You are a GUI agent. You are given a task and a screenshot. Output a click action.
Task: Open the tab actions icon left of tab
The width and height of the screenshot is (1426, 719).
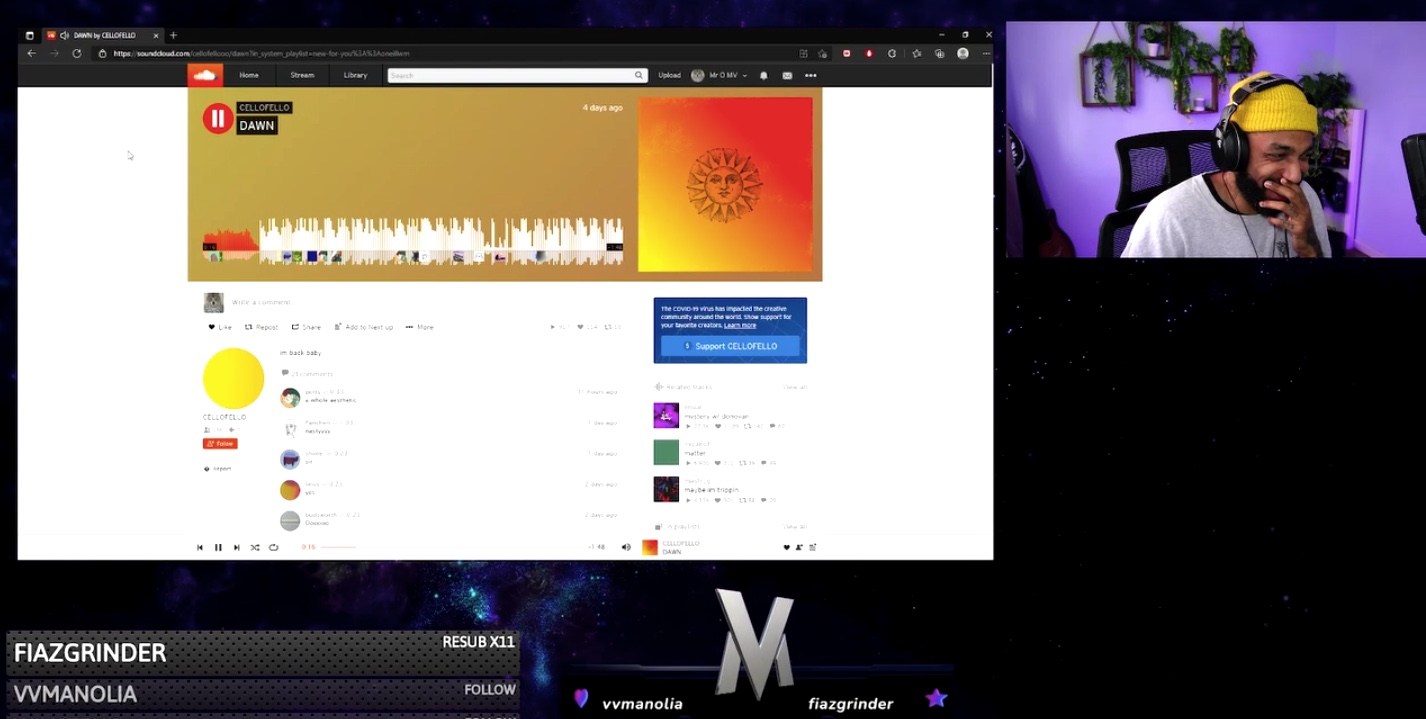coord(29,35)
